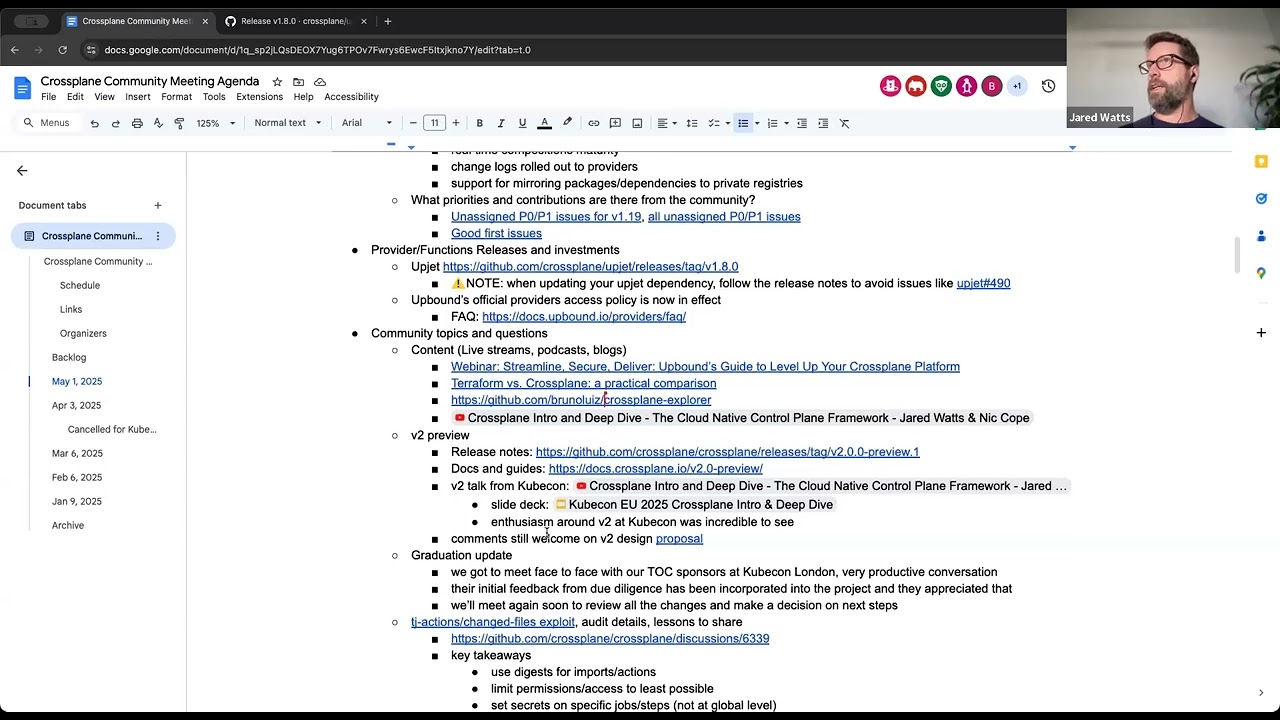Insert an image from the toolbar
The image size is (1280, 720).
637,123
